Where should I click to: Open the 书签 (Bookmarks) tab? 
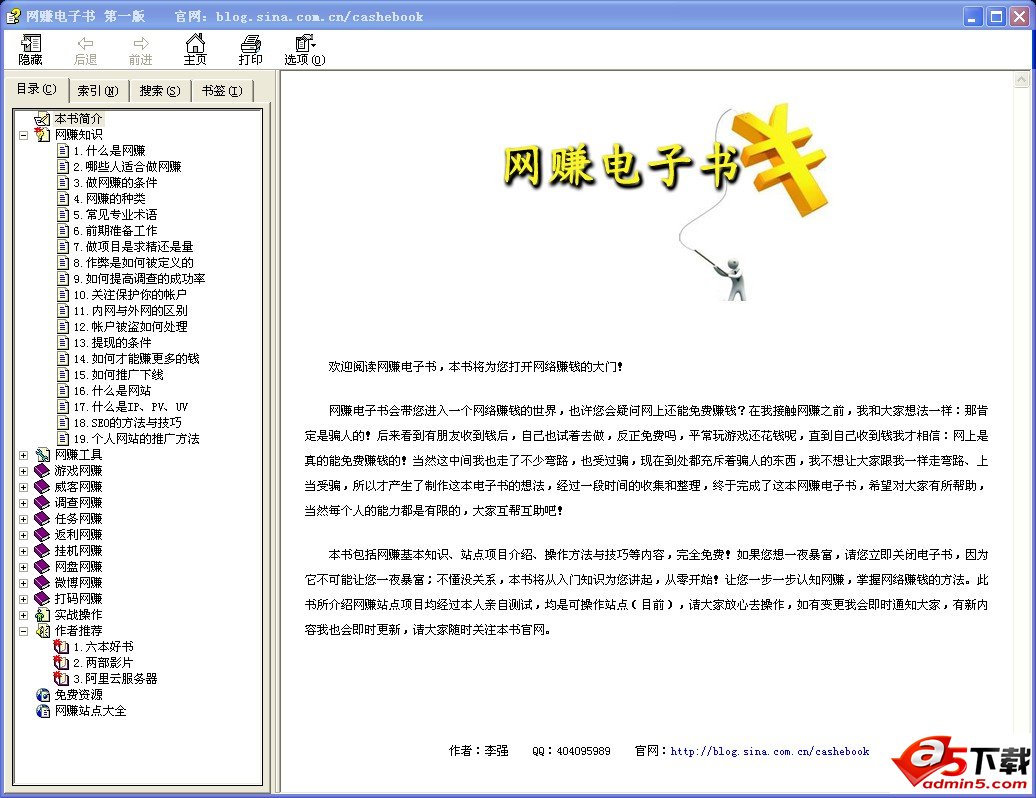coord(221,91)
